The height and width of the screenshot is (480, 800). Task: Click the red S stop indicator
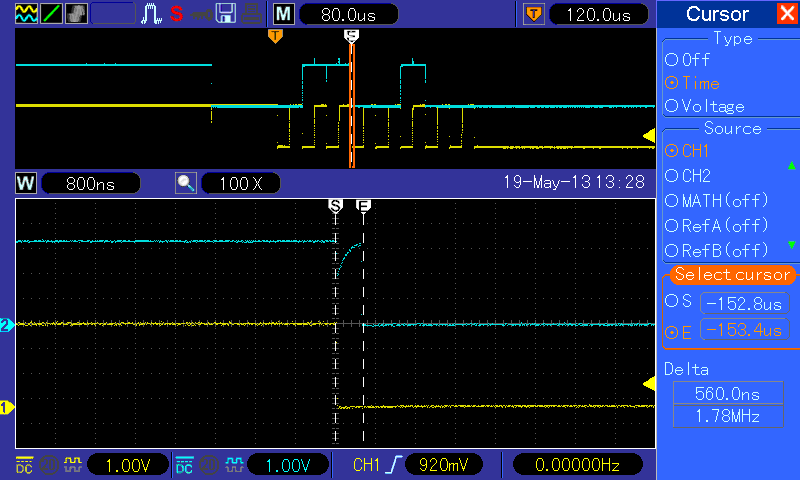coord(177,14)
